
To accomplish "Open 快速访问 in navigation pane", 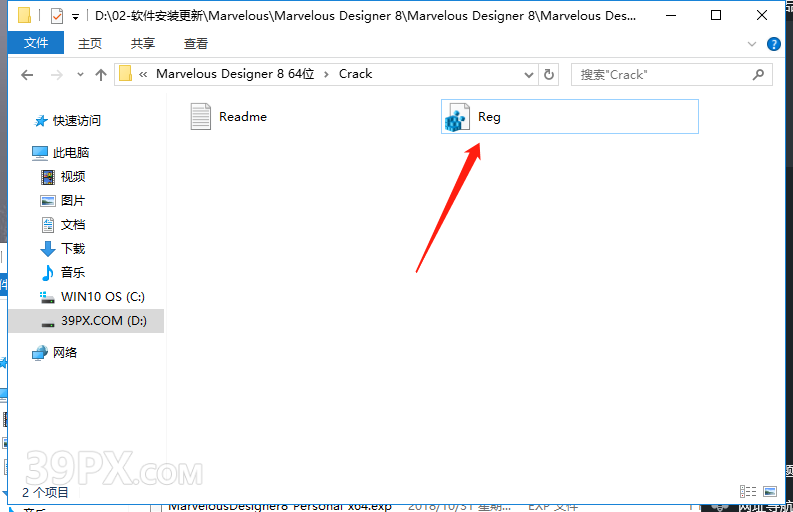I will (x=76, y=120).
